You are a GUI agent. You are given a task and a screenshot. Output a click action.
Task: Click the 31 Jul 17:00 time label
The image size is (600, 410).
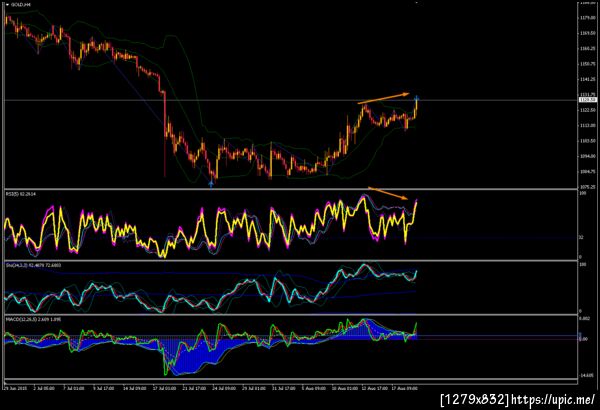[x=284, y=388]
